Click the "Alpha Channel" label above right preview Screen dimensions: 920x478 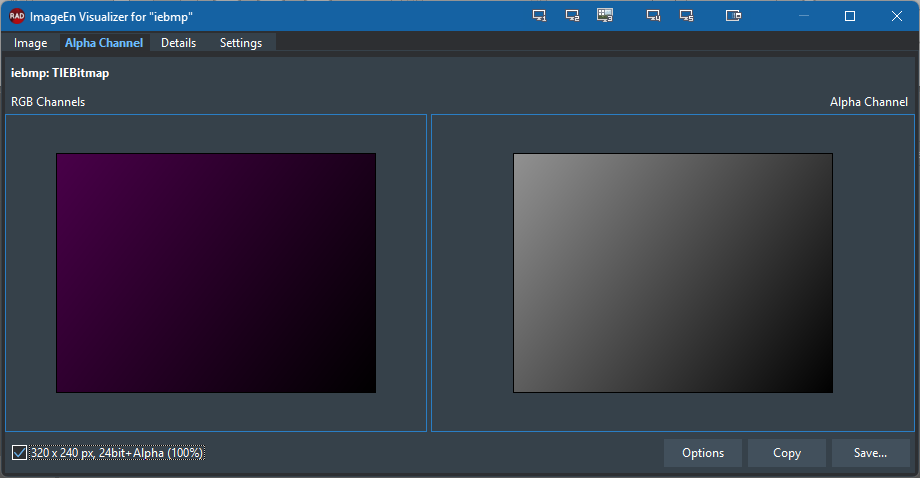click(x=868, y=102)
